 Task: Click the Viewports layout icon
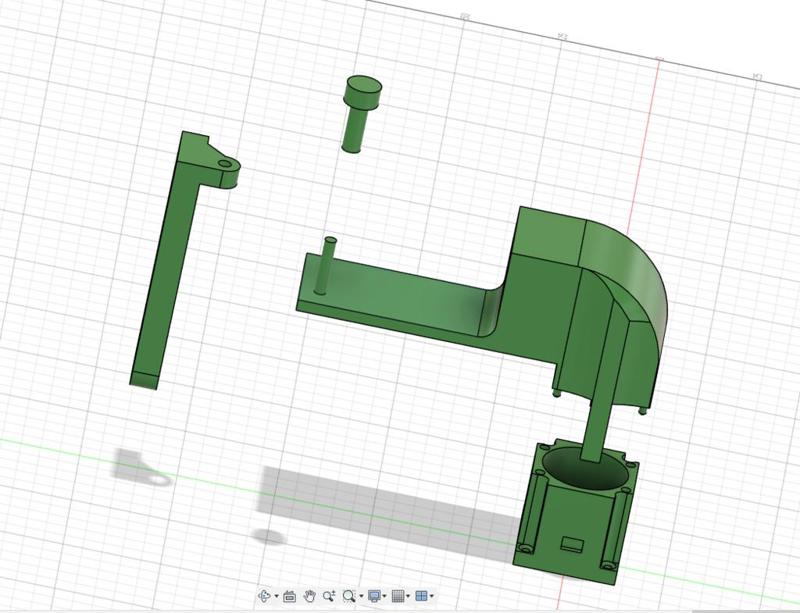tap(421, 596)
